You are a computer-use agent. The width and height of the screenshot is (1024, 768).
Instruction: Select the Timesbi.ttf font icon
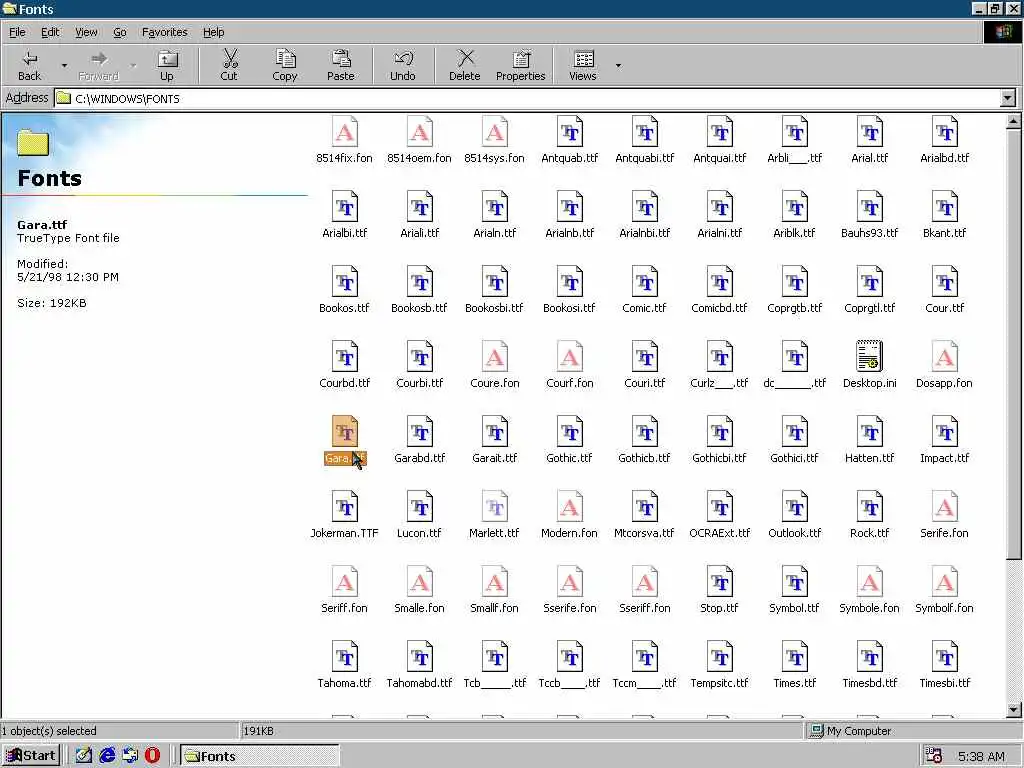coord(945,665)
